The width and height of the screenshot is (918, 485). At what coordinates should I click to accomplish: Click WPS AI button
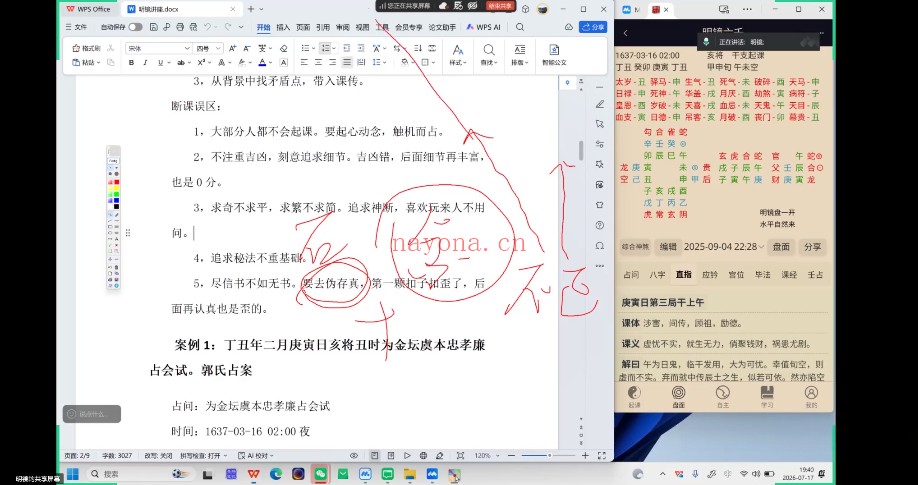[x=484, y=27]
